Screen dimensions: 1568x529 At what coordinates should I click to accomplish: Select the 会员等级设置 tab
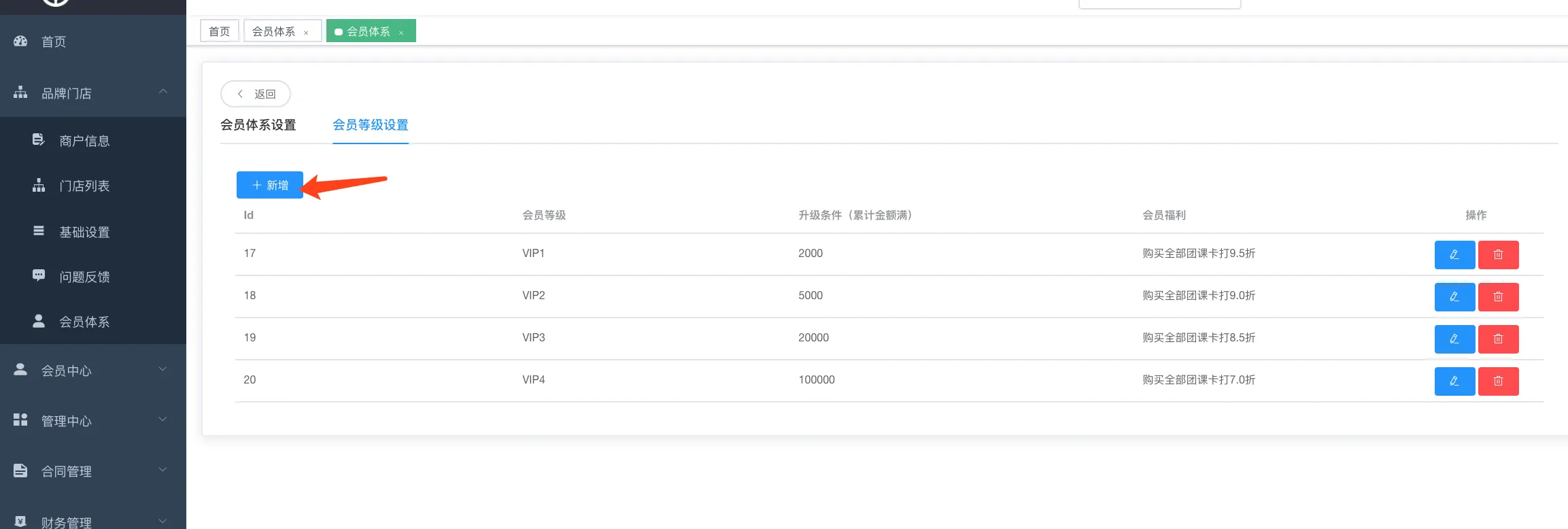(370, 125)
